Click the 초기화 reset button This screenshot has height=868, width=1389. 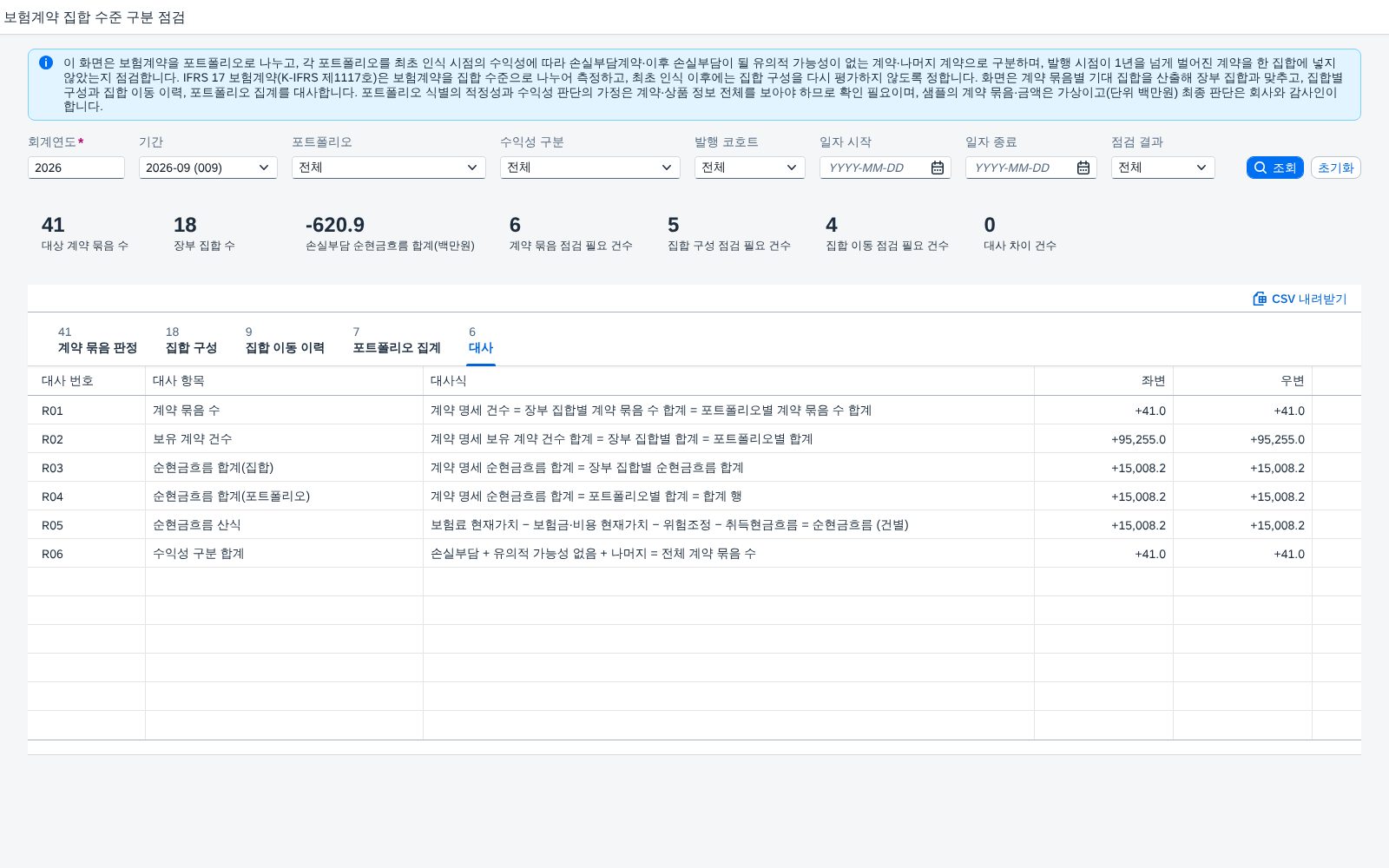[x=1335, y=168]
